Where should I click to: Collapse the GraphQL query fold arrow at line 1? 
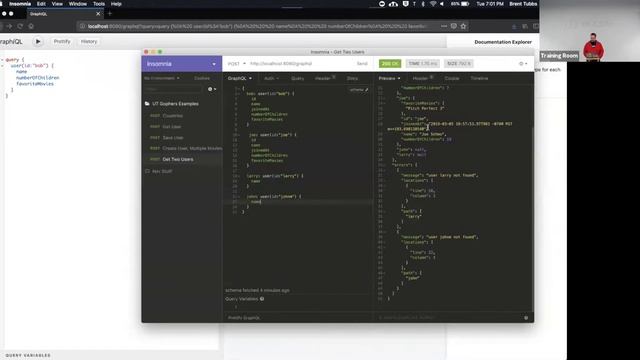240,88
